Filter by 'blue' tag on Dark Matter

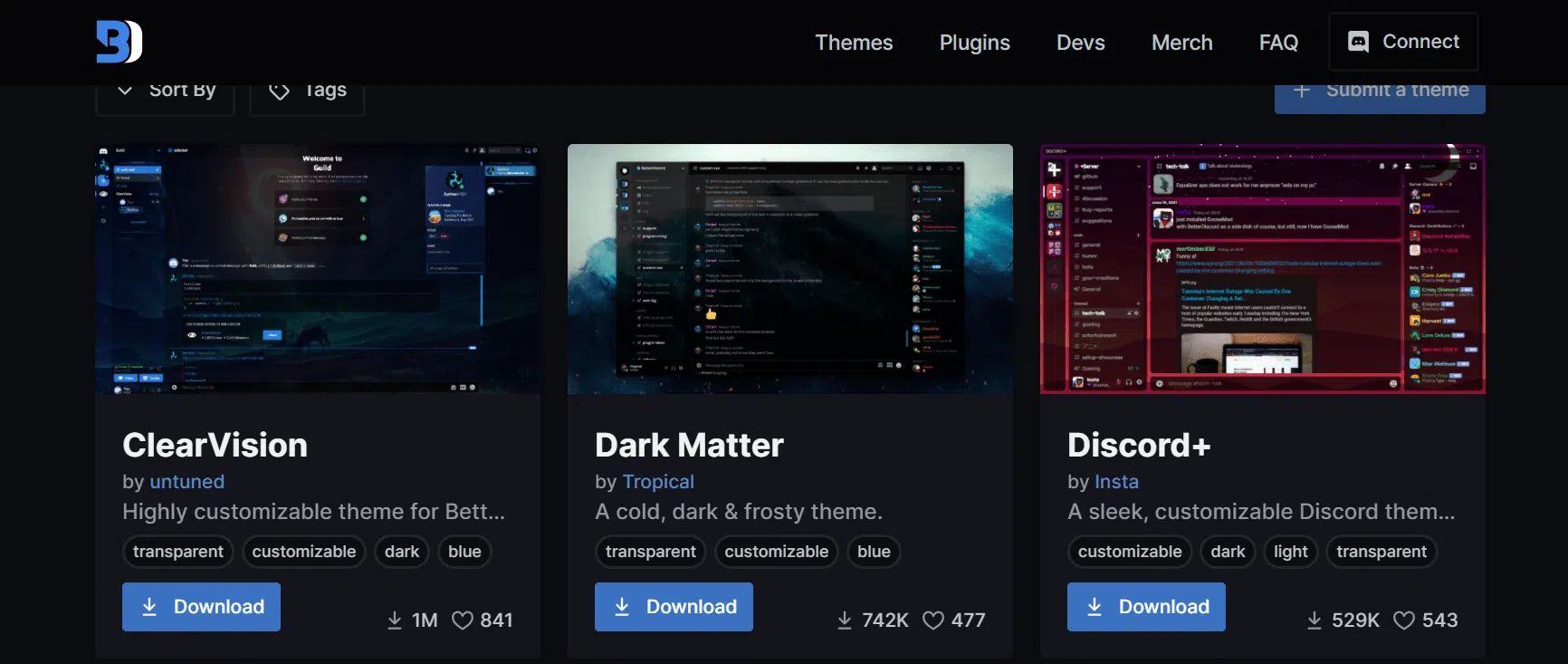pos(874,552)
